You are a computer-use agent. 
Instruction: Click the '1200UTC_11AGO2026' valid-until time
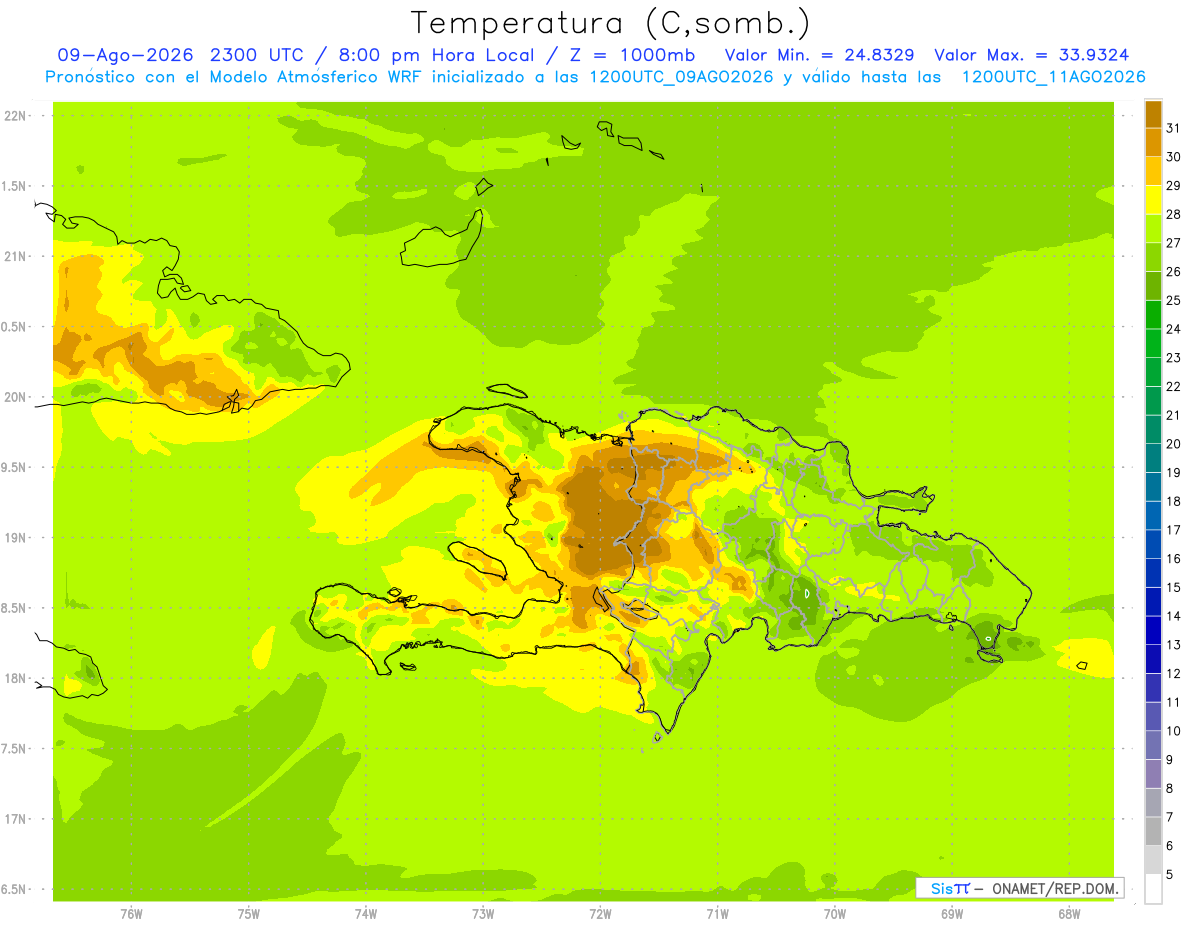[1052, 77]
